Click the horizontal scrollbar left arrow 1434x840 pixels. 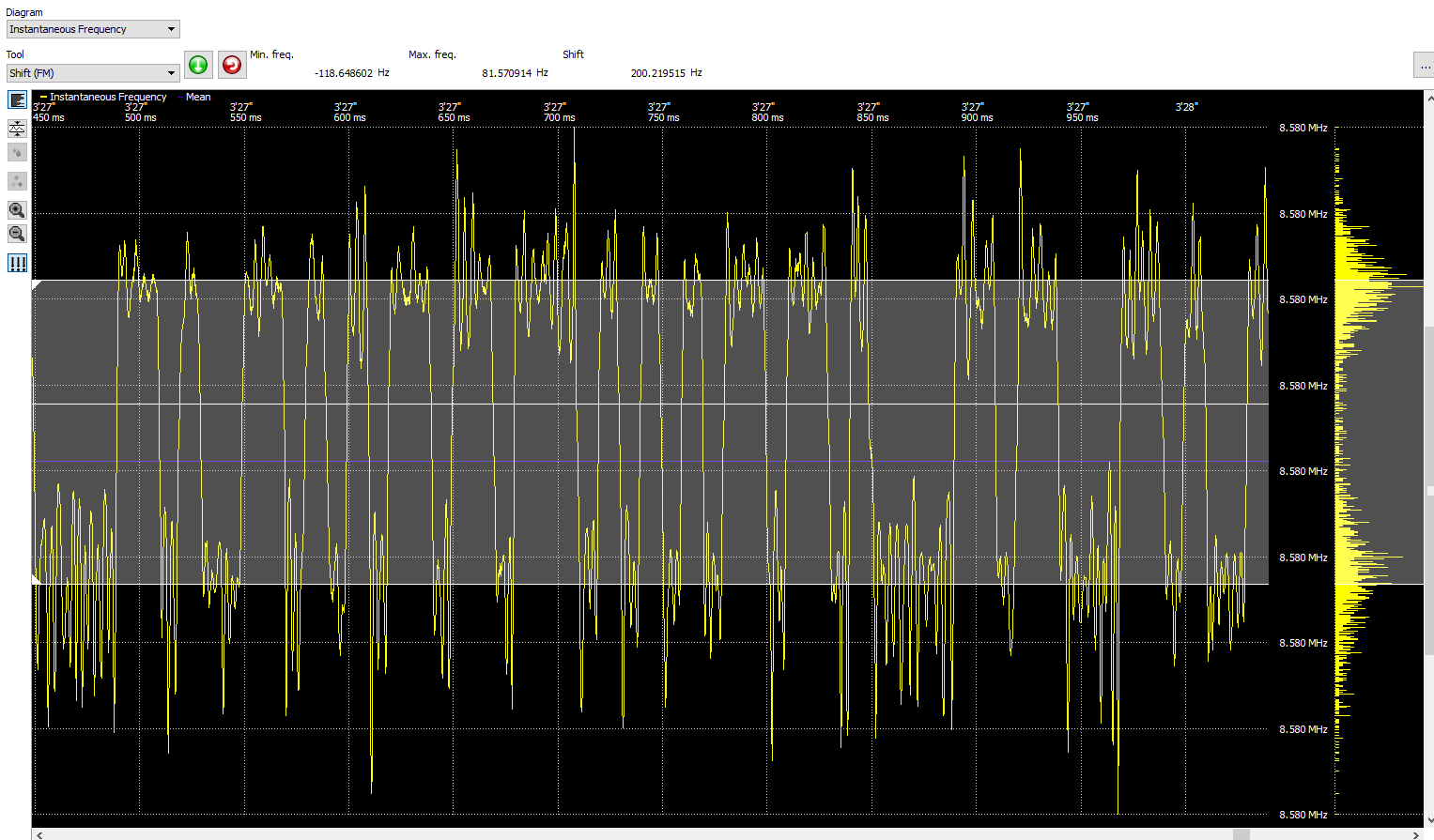click(39, 834)
